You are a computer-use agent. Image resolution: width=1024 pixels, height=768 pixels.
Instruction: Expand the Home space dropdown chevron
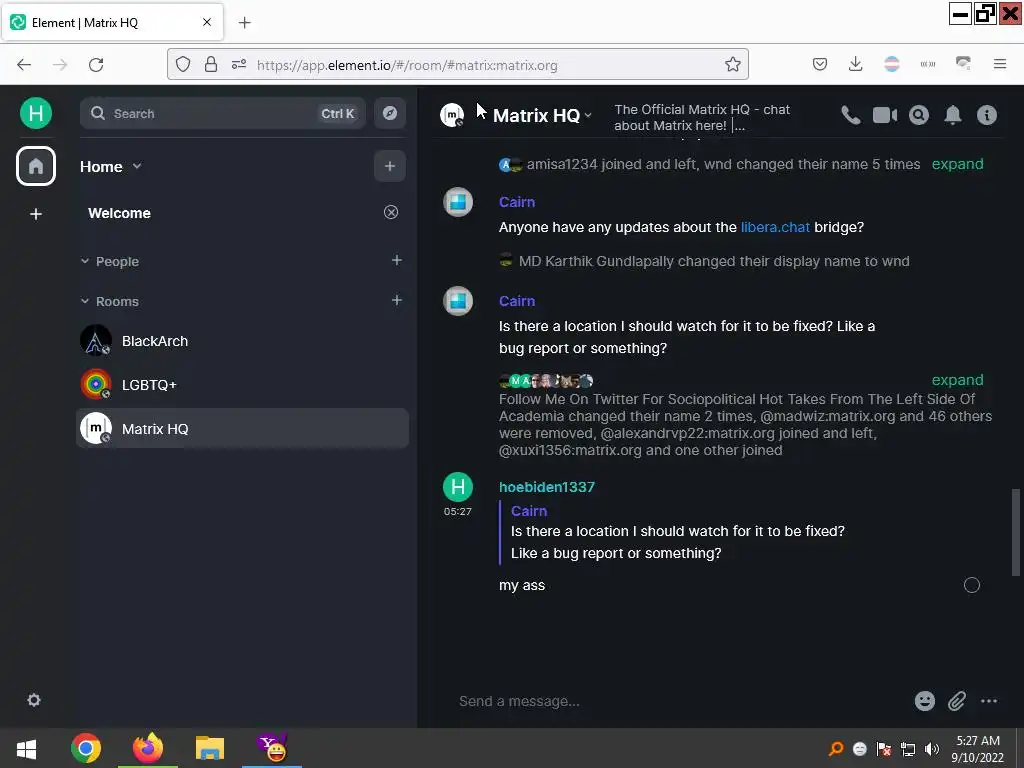(137, 166)
